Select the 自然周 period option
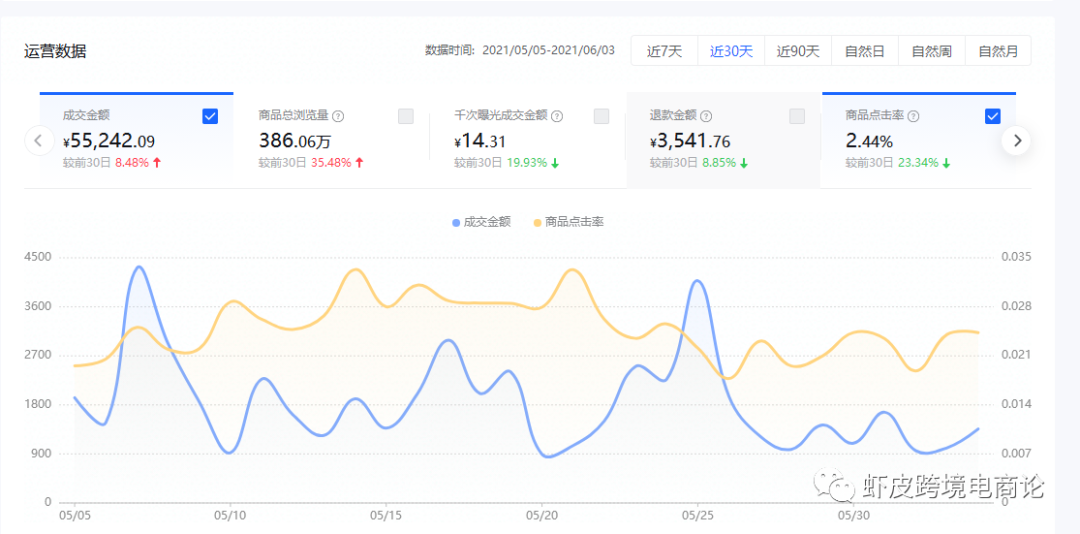Viewport: 1080px width, 534px height. (x=931, y=51)
